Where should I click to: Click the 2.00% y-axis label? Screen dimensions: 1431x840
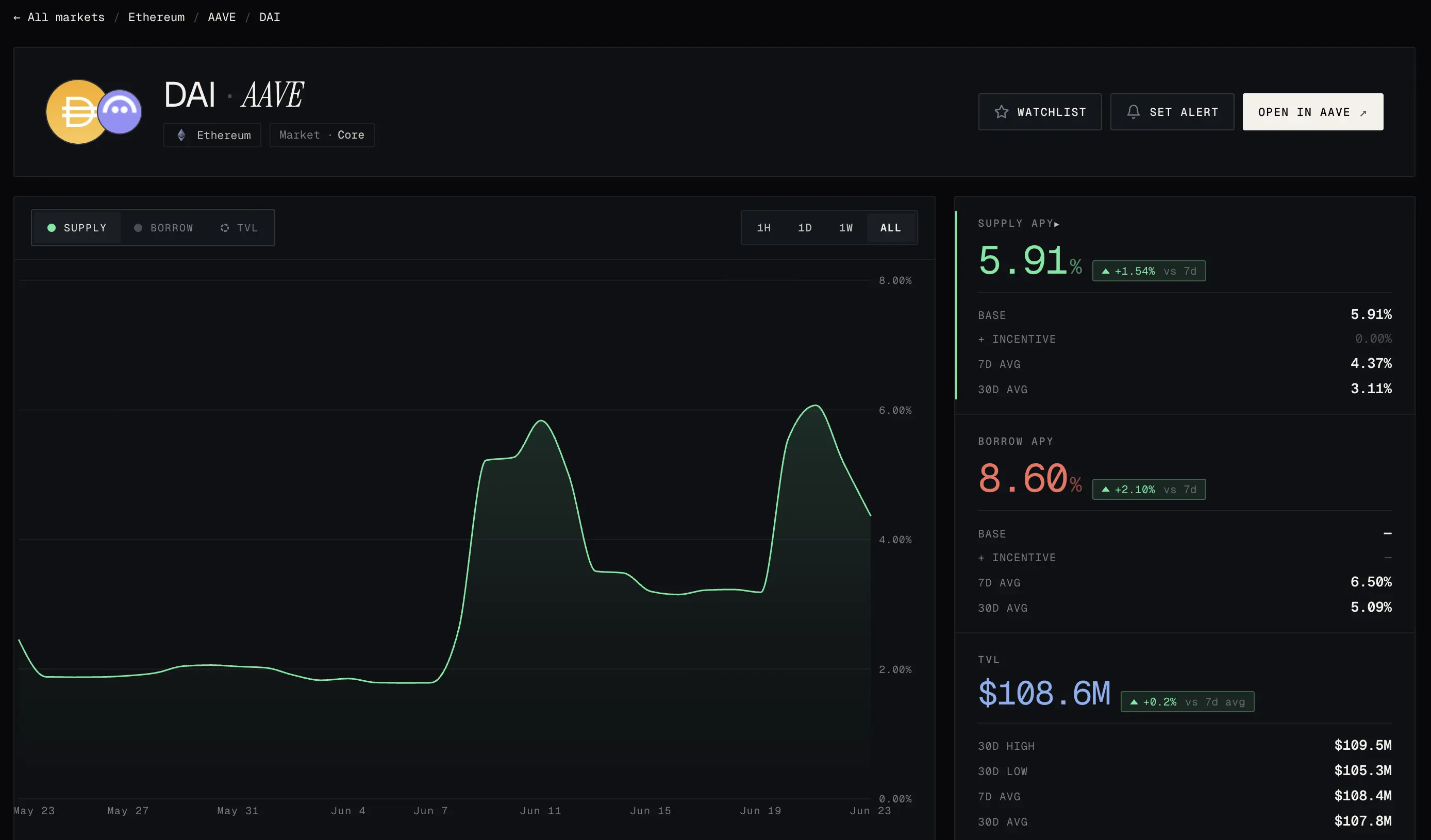click(895, 670)
